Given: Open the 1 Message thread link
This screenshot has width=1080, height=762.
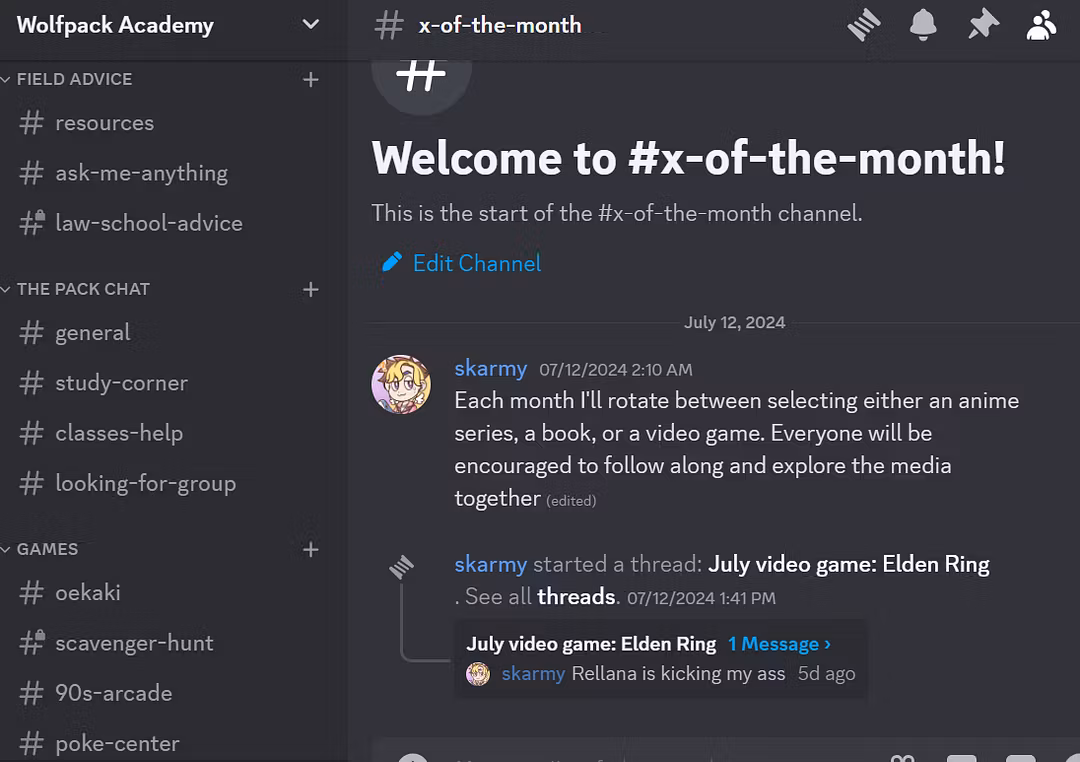Looking at the screenshot, I should [x=779, y=644].
